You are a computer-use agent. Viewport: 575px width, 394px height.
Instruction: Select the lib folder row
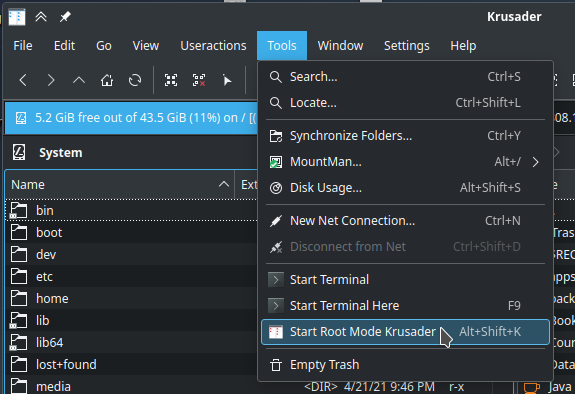coord(131,321)
